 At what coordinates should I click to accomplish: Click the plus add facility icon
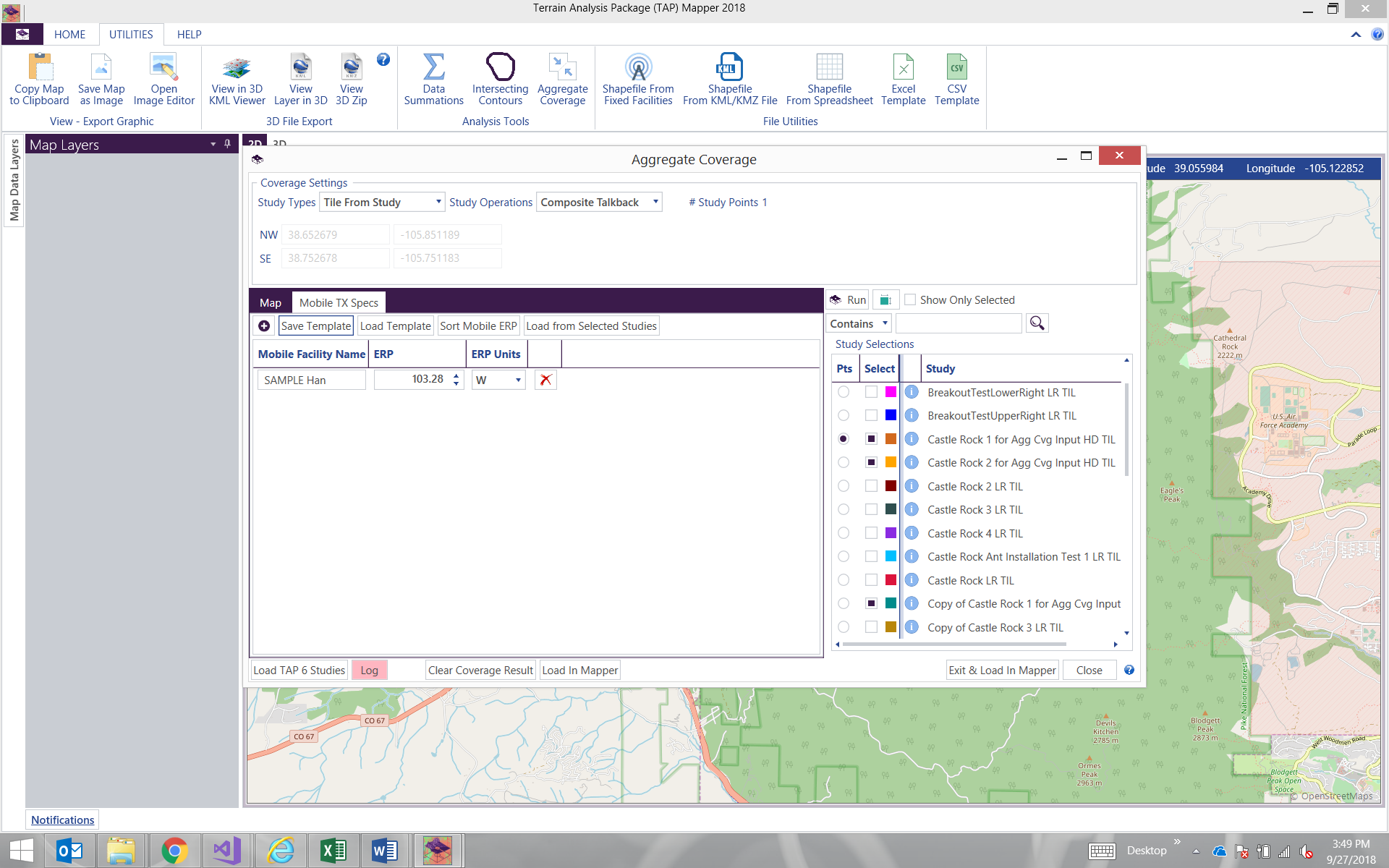coord(264,326)
